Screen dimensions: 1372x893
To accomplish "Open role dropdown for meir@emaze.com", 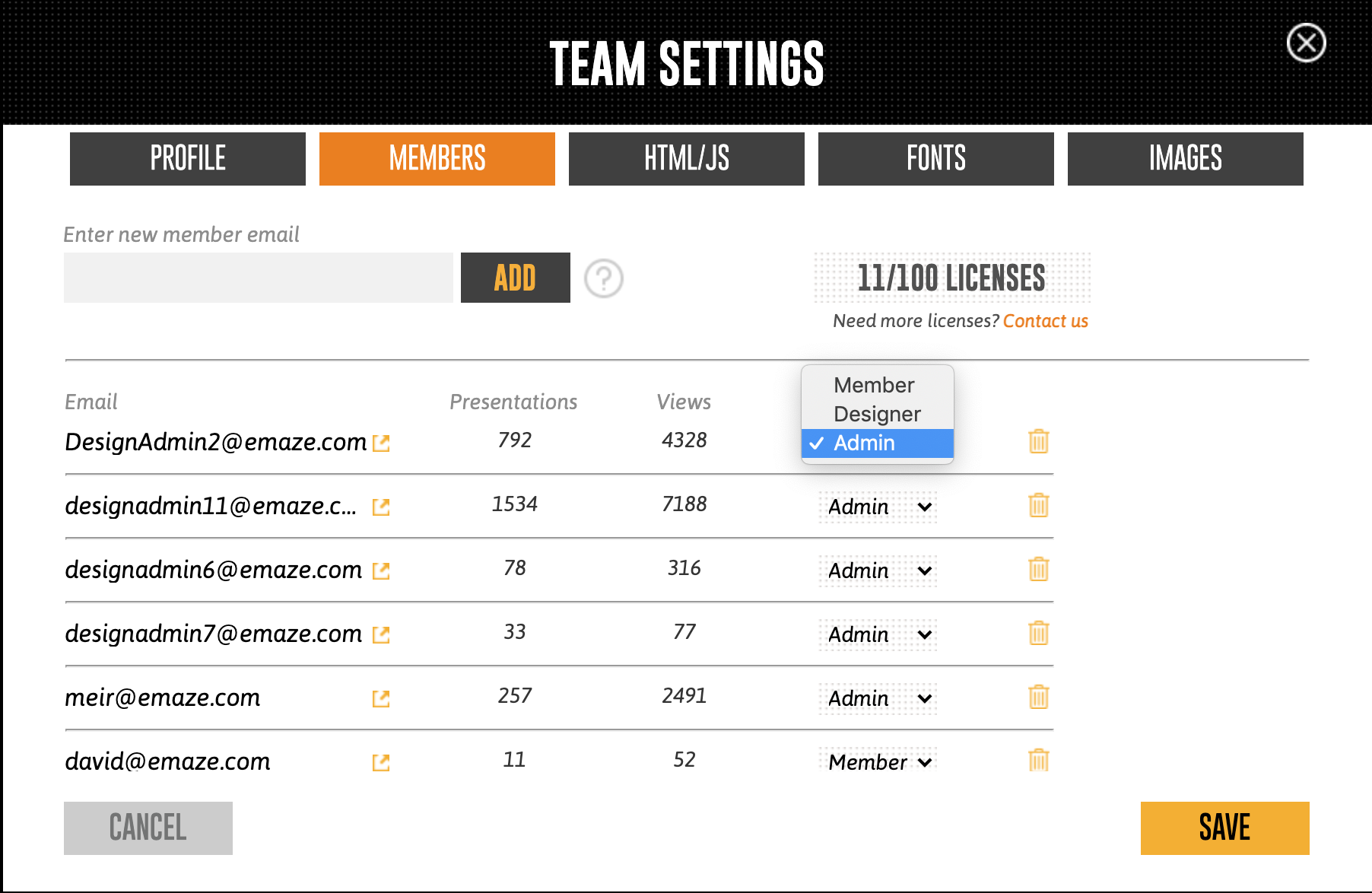I will [x=878, y=698].
